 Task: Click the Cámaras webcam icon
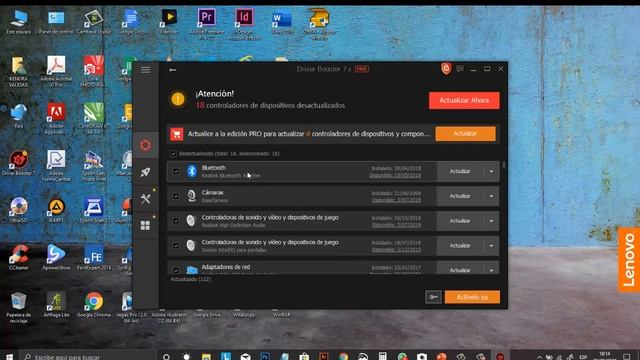pyautogui.click(x=191, y=196)
